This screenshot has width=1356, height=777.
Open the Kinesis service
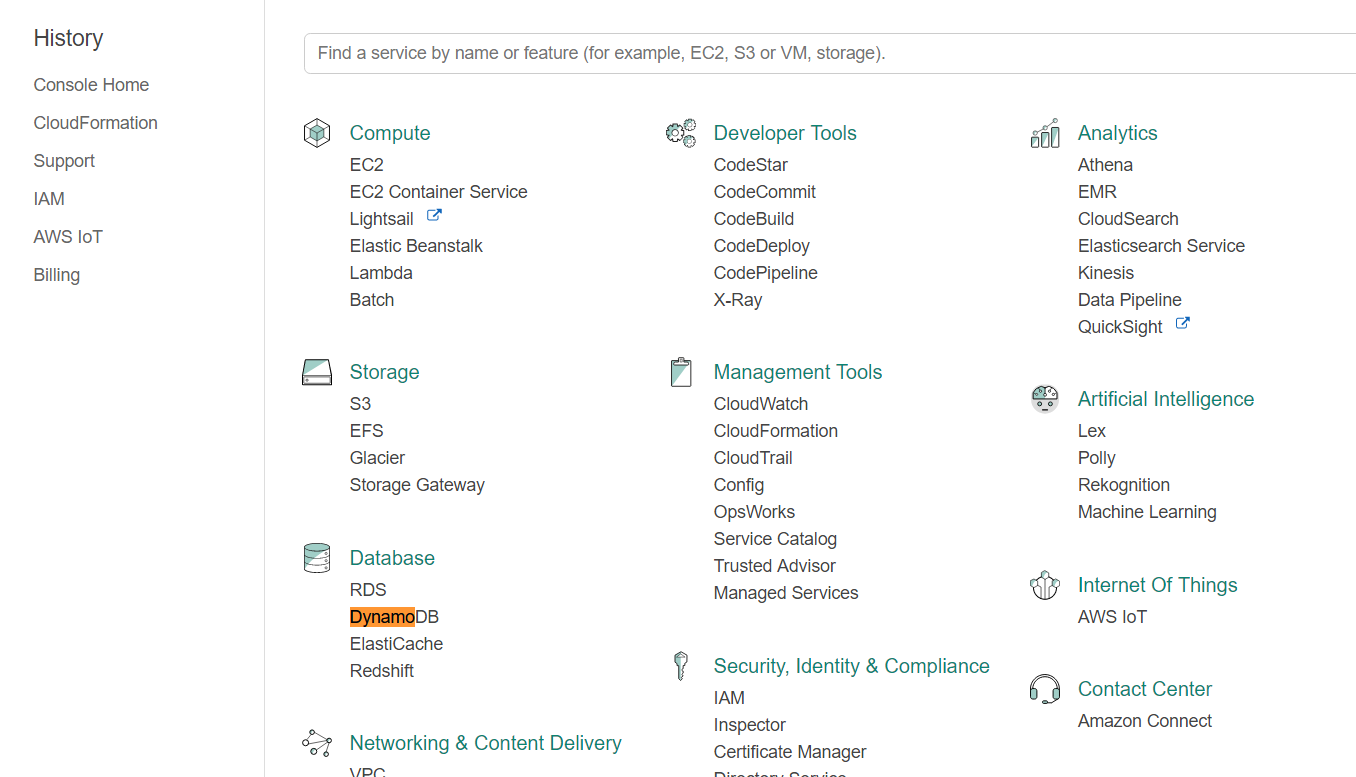[x=1106, y=273]
